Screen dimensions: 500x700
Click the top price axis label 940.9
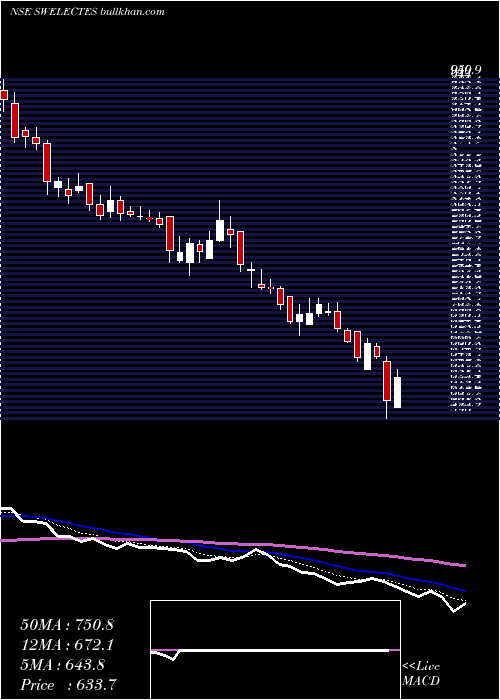click(x=466, y=70)
